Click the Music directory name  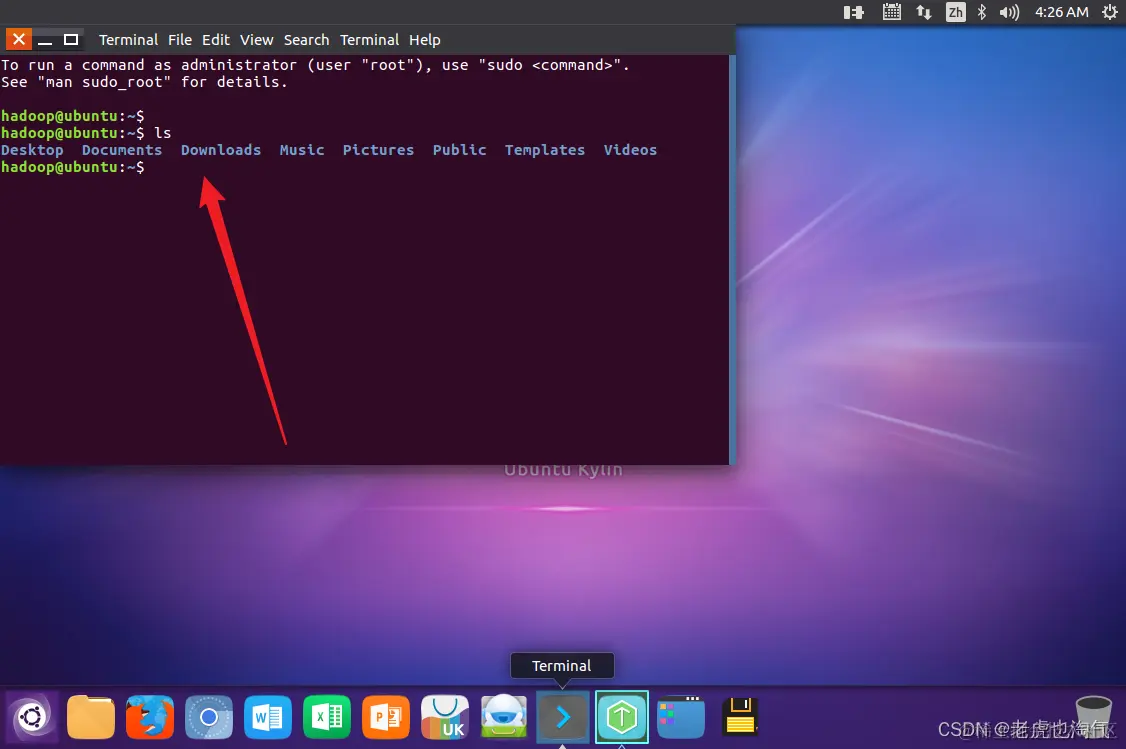point(302,150)
